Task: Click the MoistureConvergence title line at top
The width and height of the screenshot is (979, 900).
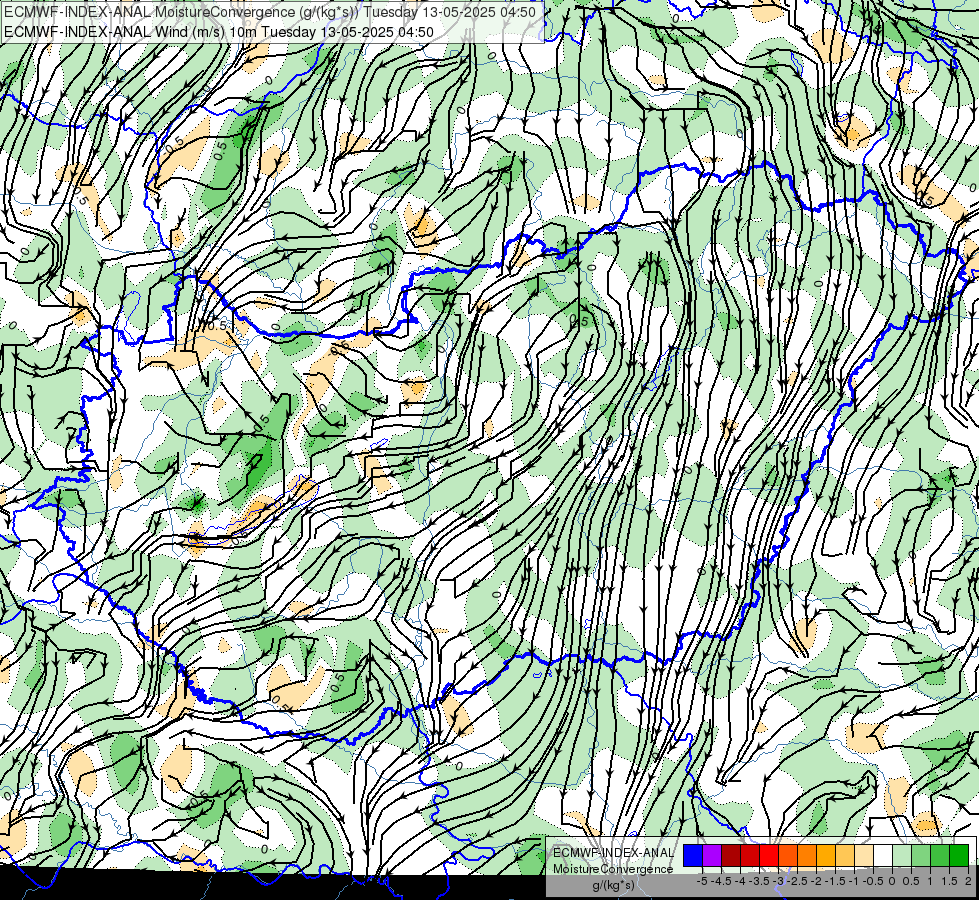Action: [270, 12]
